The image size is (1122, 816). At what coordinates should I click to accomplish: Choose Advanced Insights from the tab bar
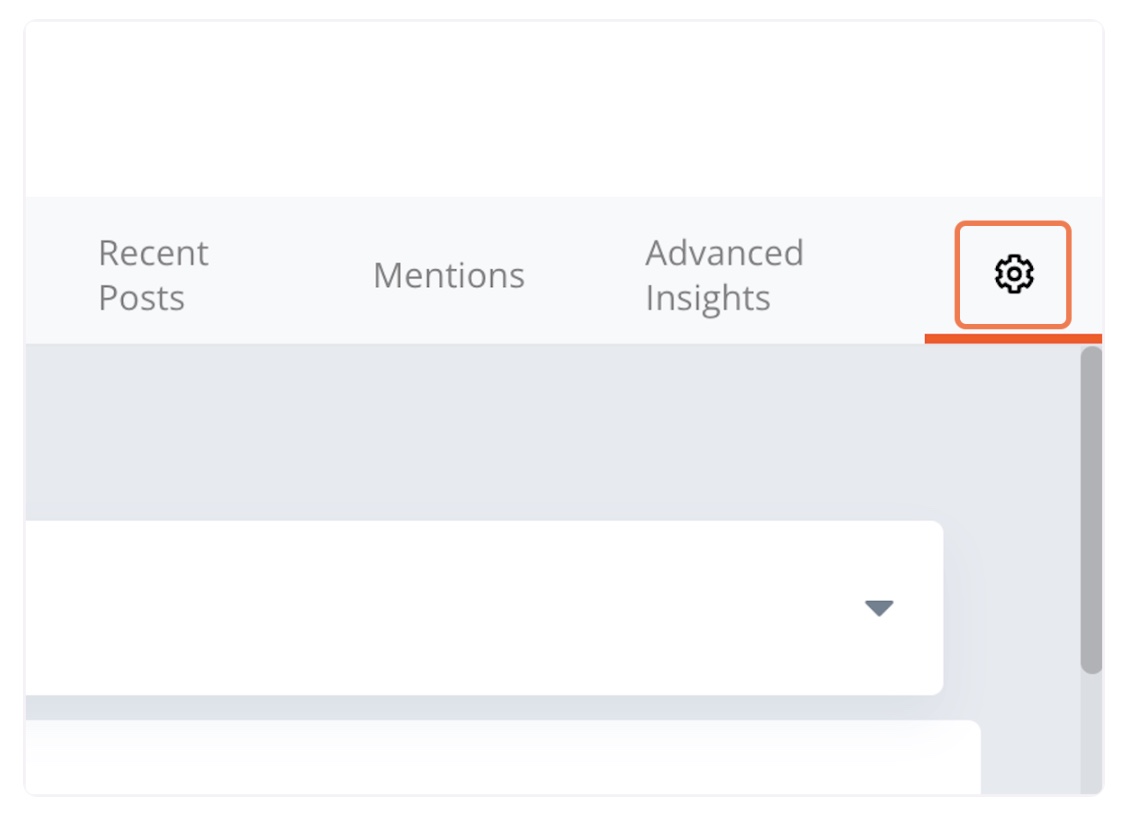[x=724, y=275]
